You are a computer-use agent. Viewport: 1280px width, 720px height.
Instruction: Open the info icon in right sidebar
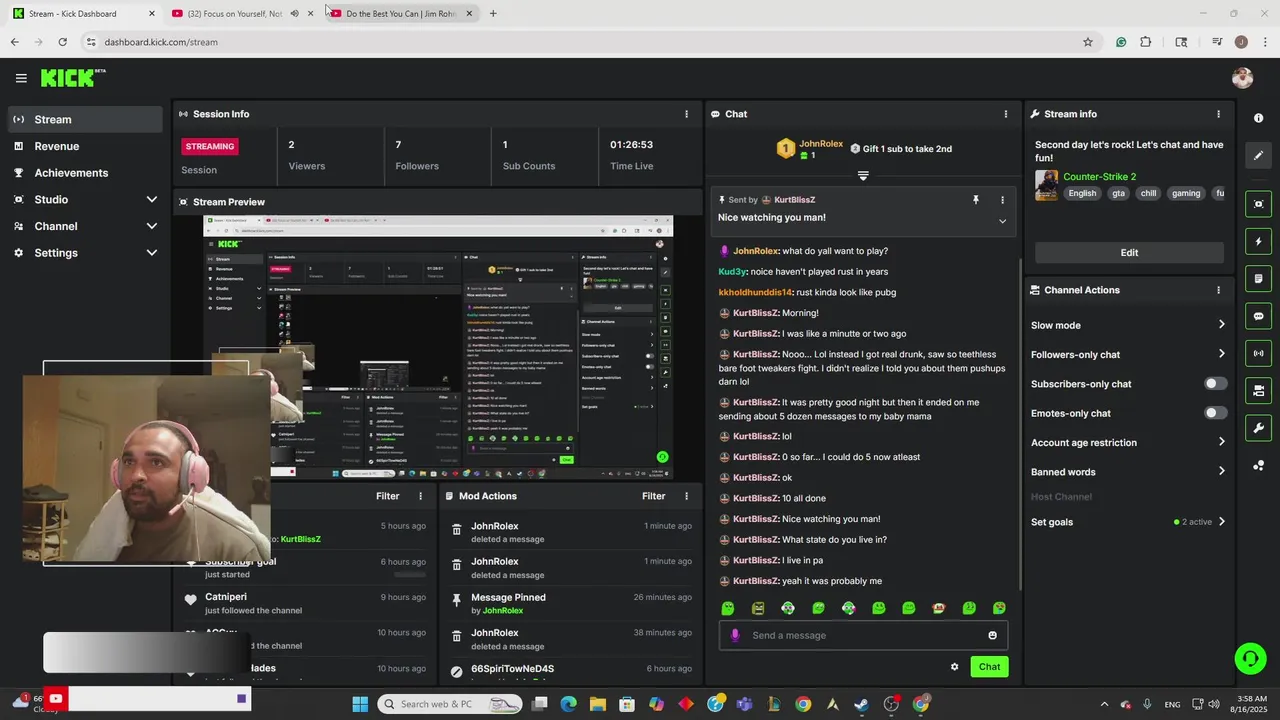click(1258, 118)
